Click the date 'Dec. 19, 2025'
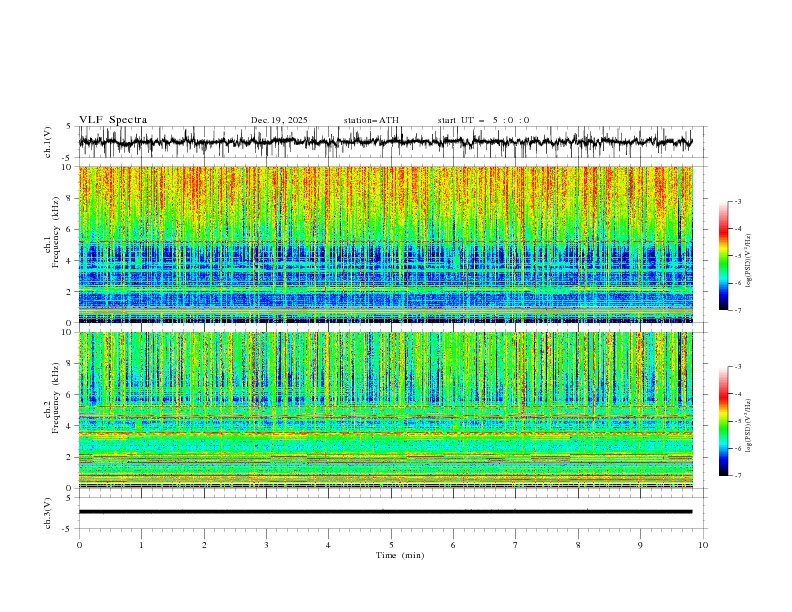The width and height of the screenshot is (792, 612). click(279, 120)
